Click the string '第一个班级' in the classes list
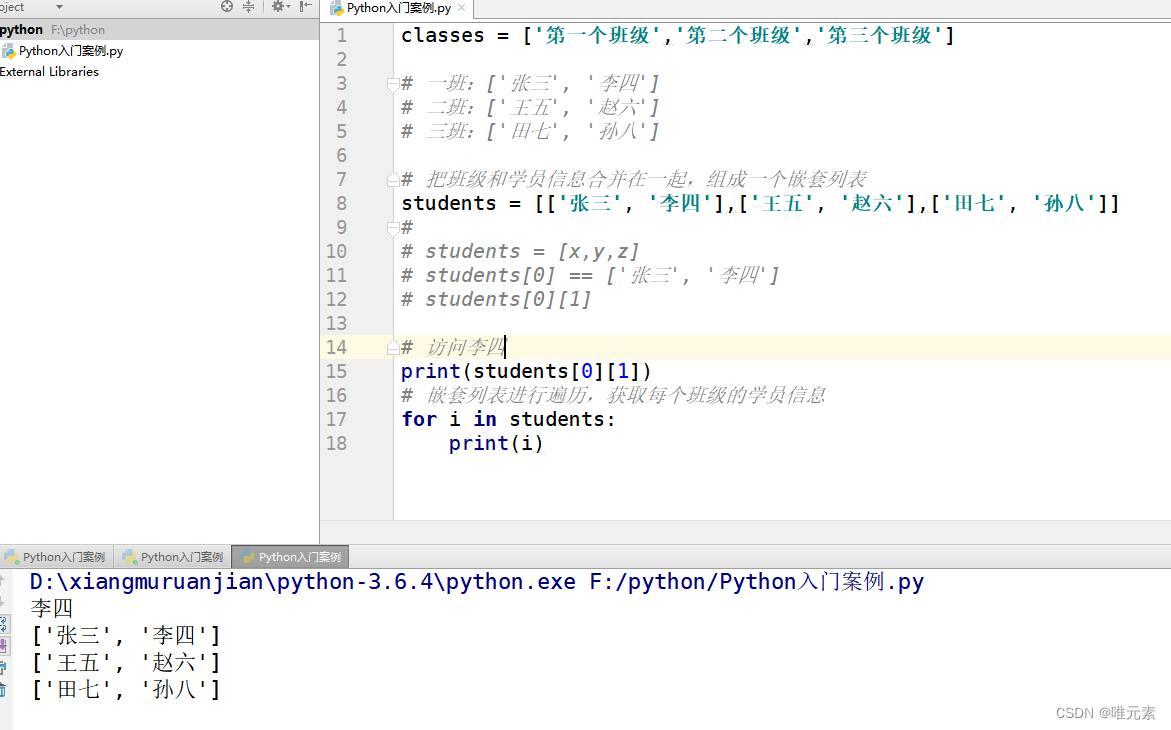This screenshot has height=730, width=1171. tap(597, 36)
